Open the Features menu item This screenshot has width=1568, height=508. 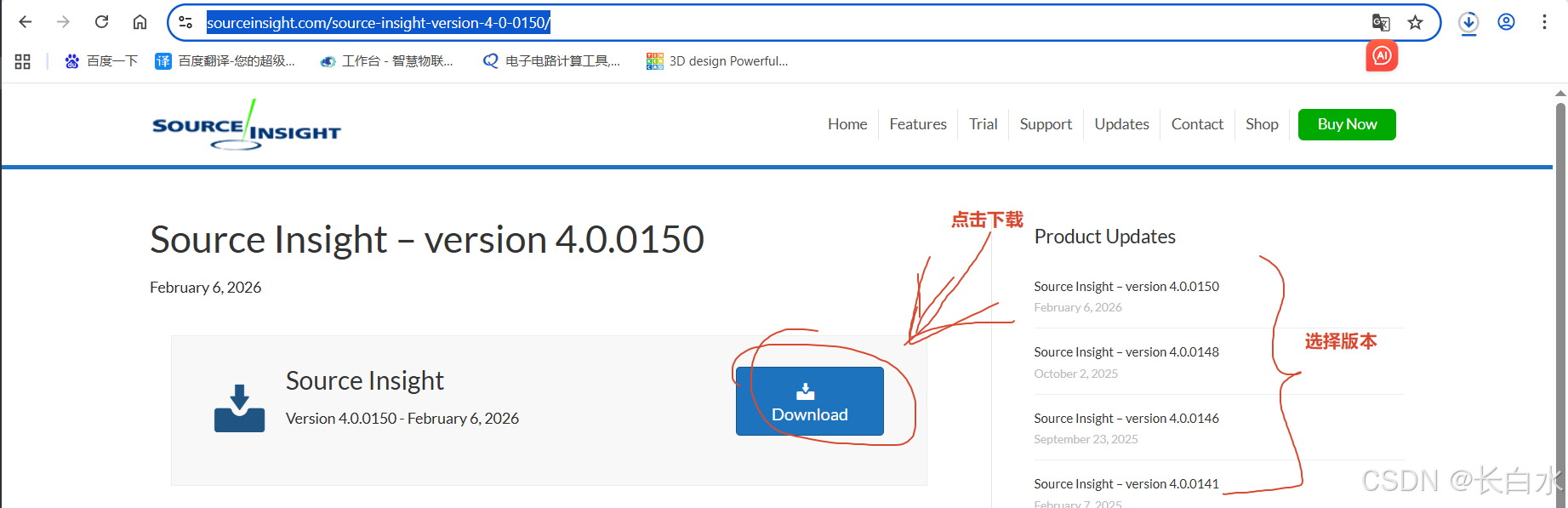coord(918,124)
